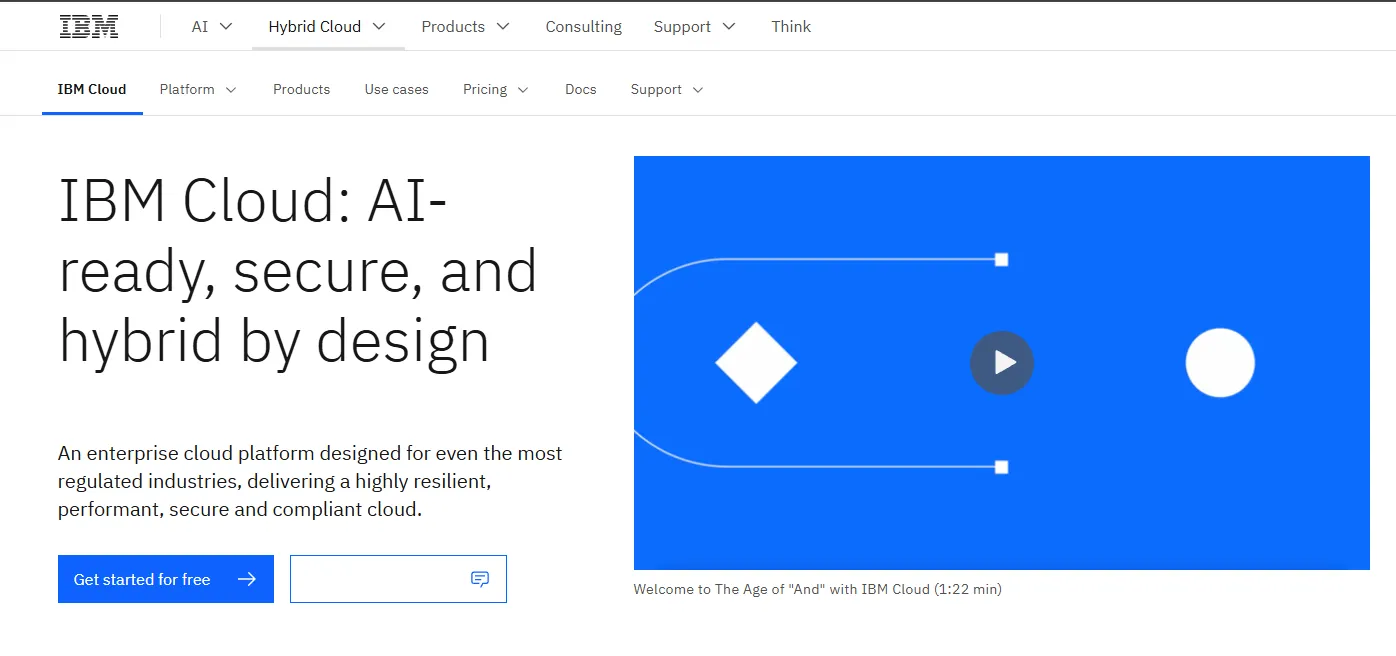The image size is (1396, 656).
Task: Expand Support in the top IBM masthead
Action: coord(695,27)
